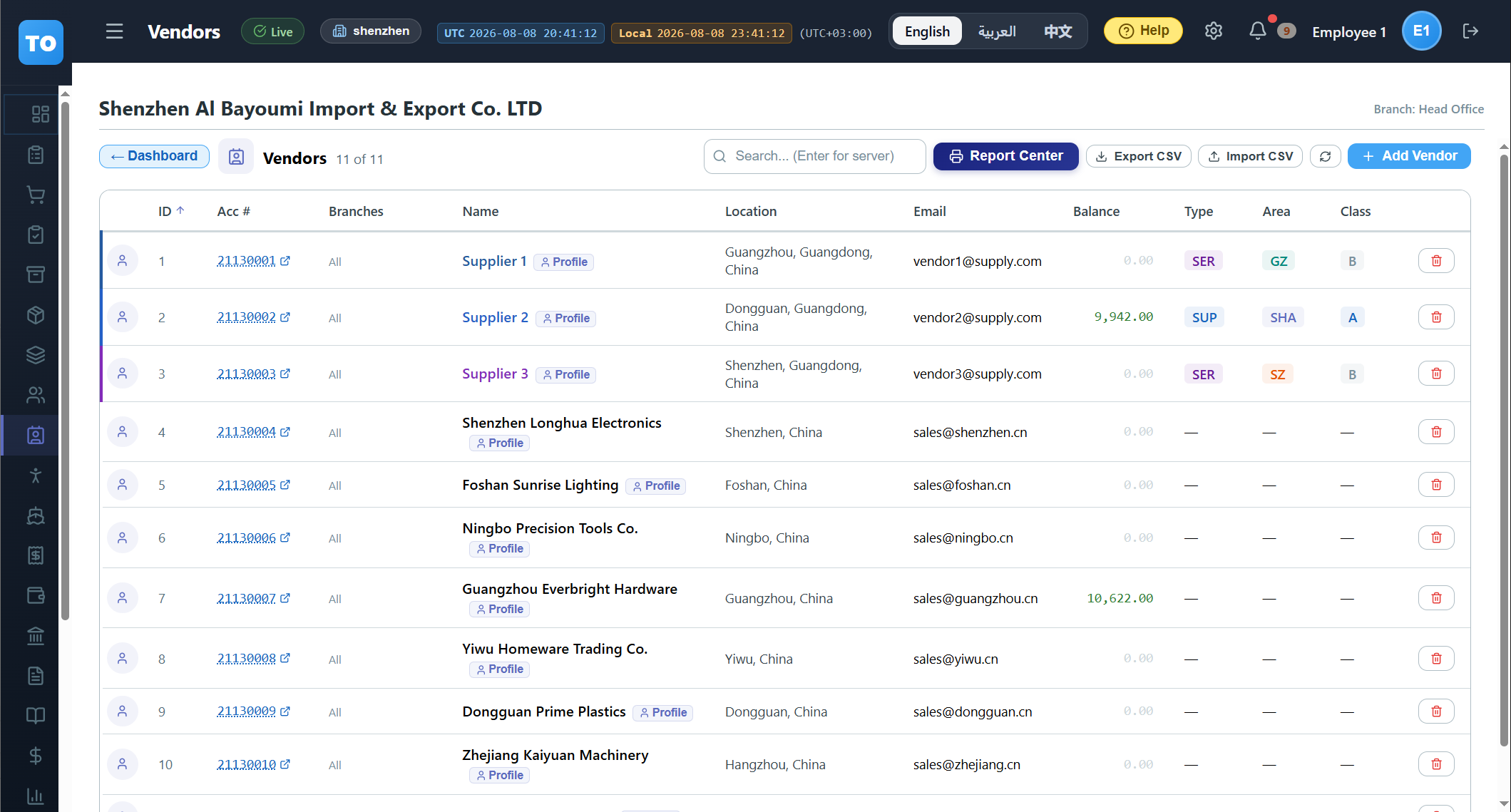Image resolution: width=1511 pixels, height=812 pixels.
Task: Click the person avatar for Supplier 2
Action: [123, 317]
